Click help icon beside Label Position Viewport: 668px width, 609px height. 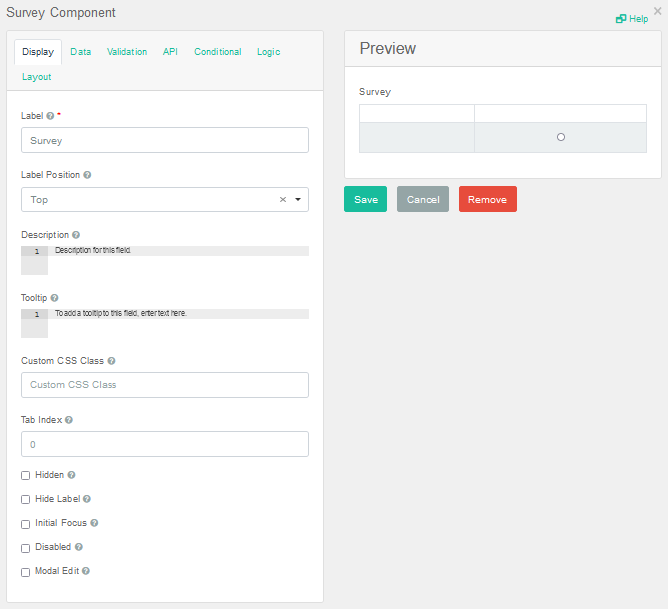tap(87, 175)
